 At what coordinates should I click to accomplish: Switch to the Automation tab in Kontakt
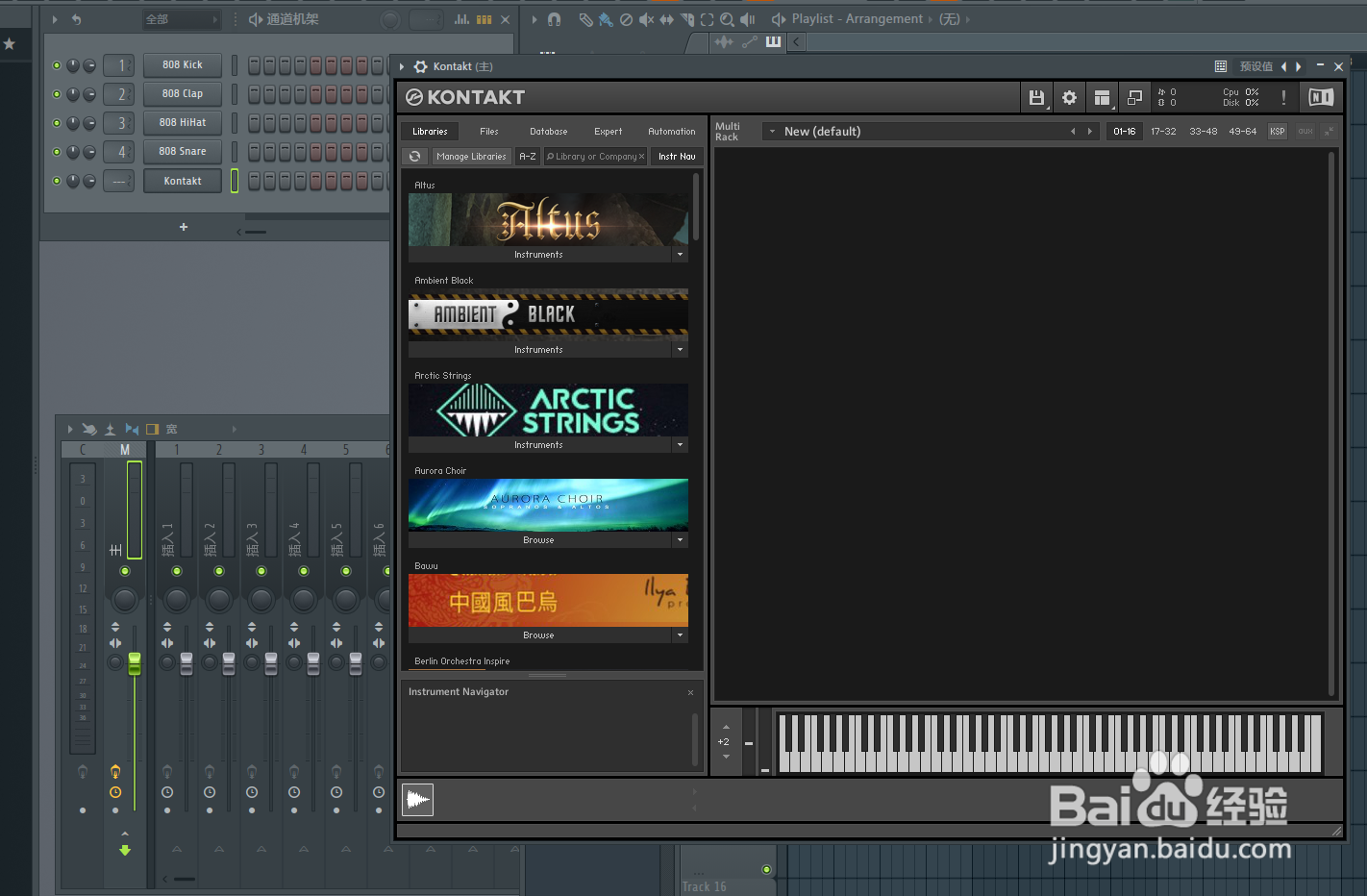pos(672,132)
